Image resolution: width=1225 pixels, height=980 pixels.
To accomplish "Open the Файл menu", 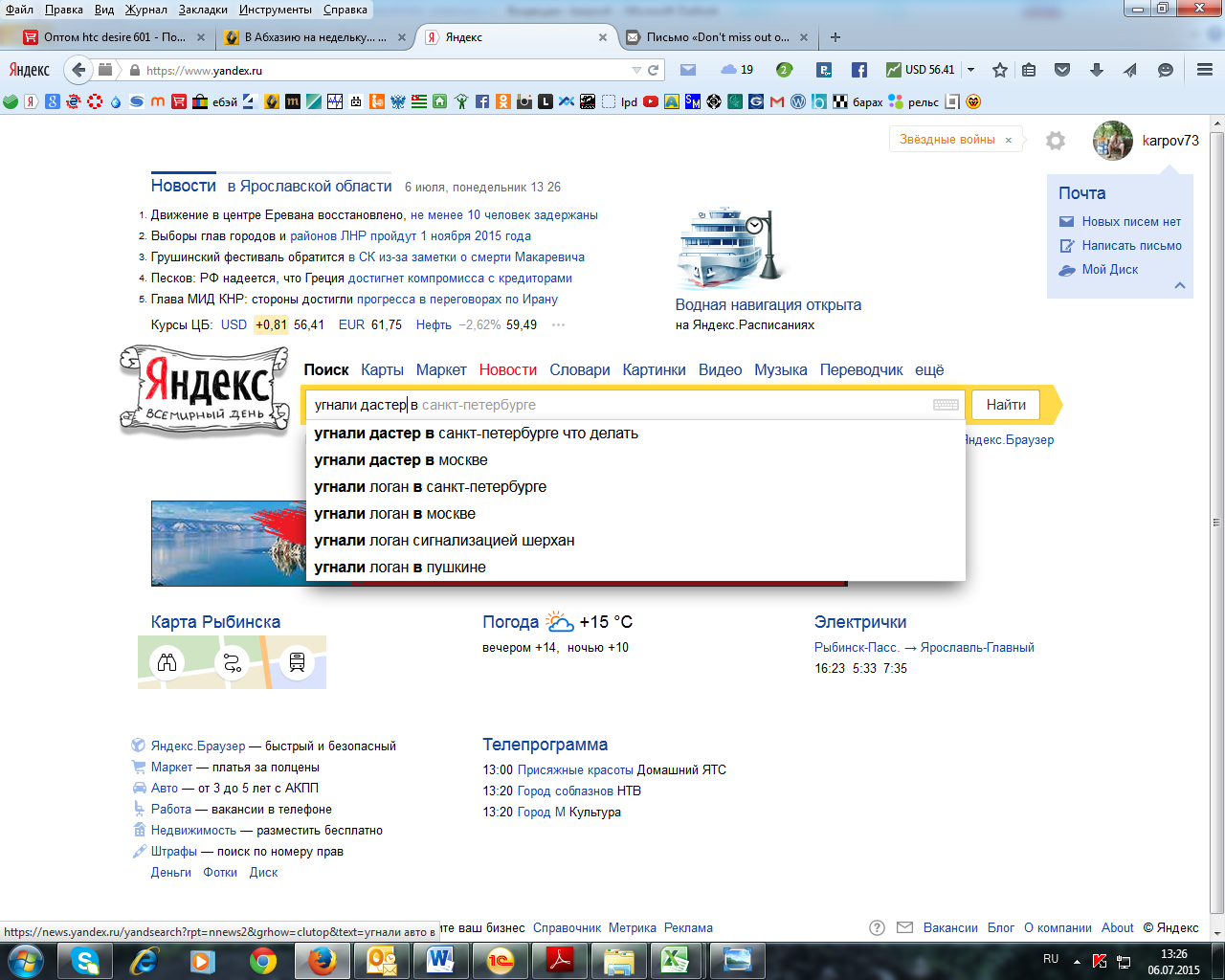I will (19, 9).
